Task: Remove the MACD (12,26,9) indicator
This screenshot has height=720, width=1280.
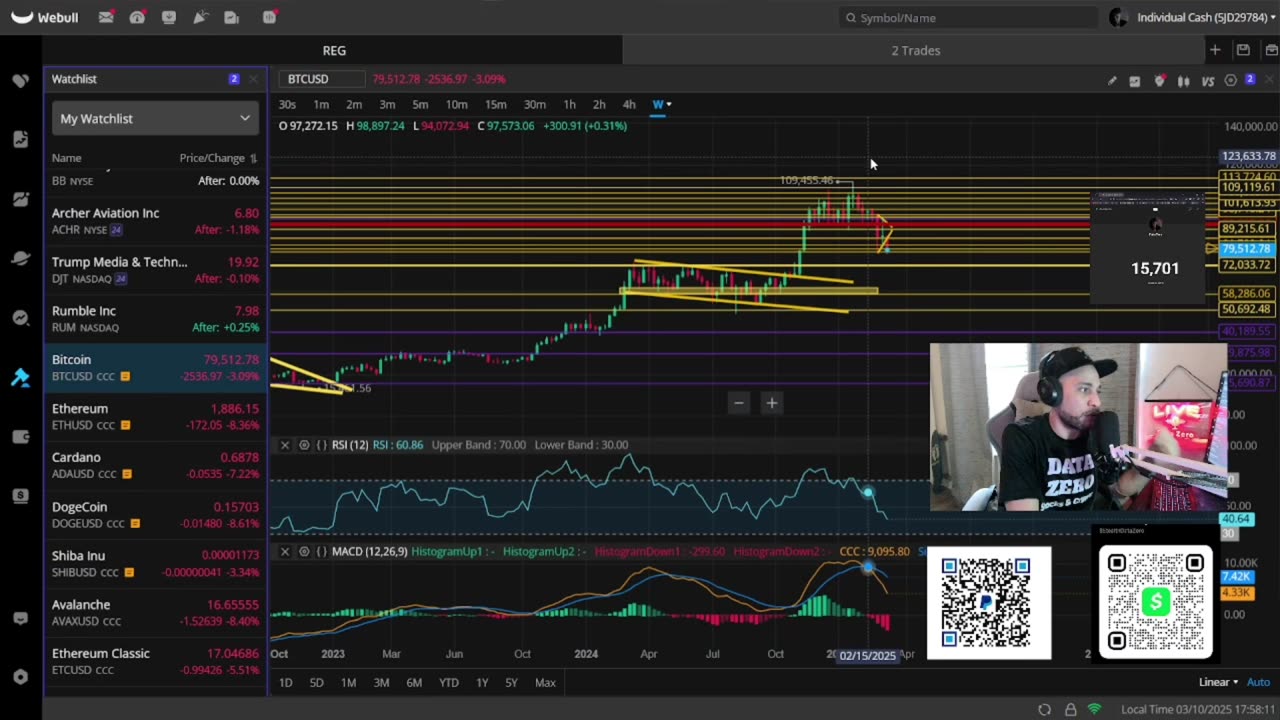Action: [285, 552]
